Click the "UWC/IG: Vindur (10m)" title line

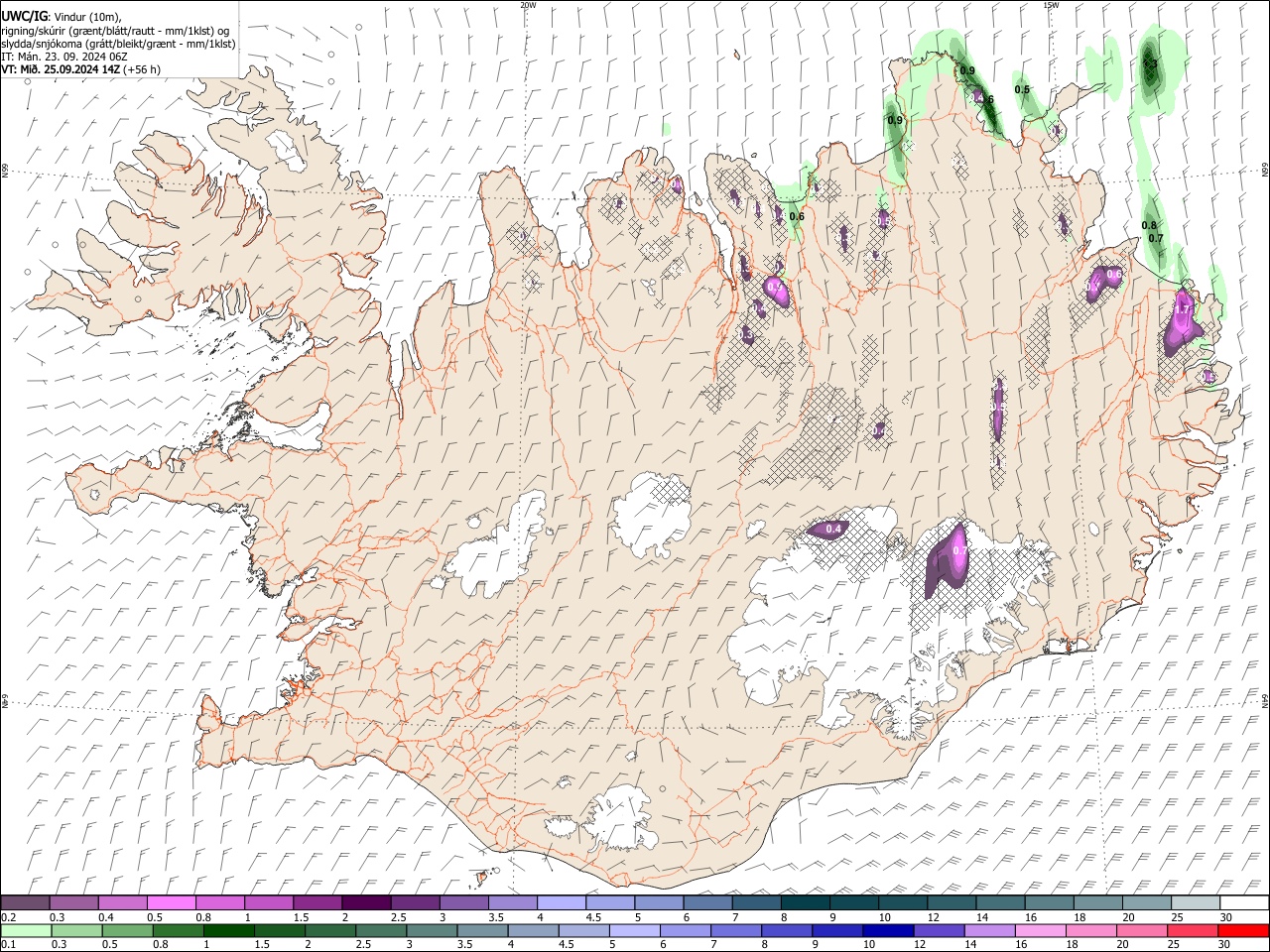point(61,17)
